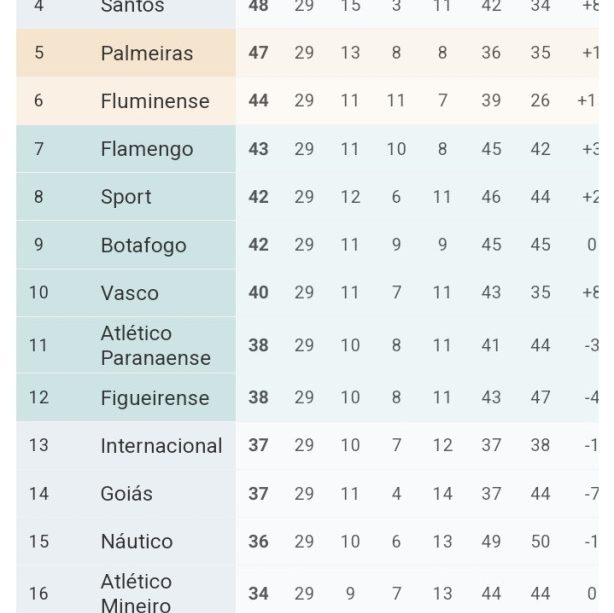Click Vasco's 40 points value
614x613 pixels.
[258, 293]
